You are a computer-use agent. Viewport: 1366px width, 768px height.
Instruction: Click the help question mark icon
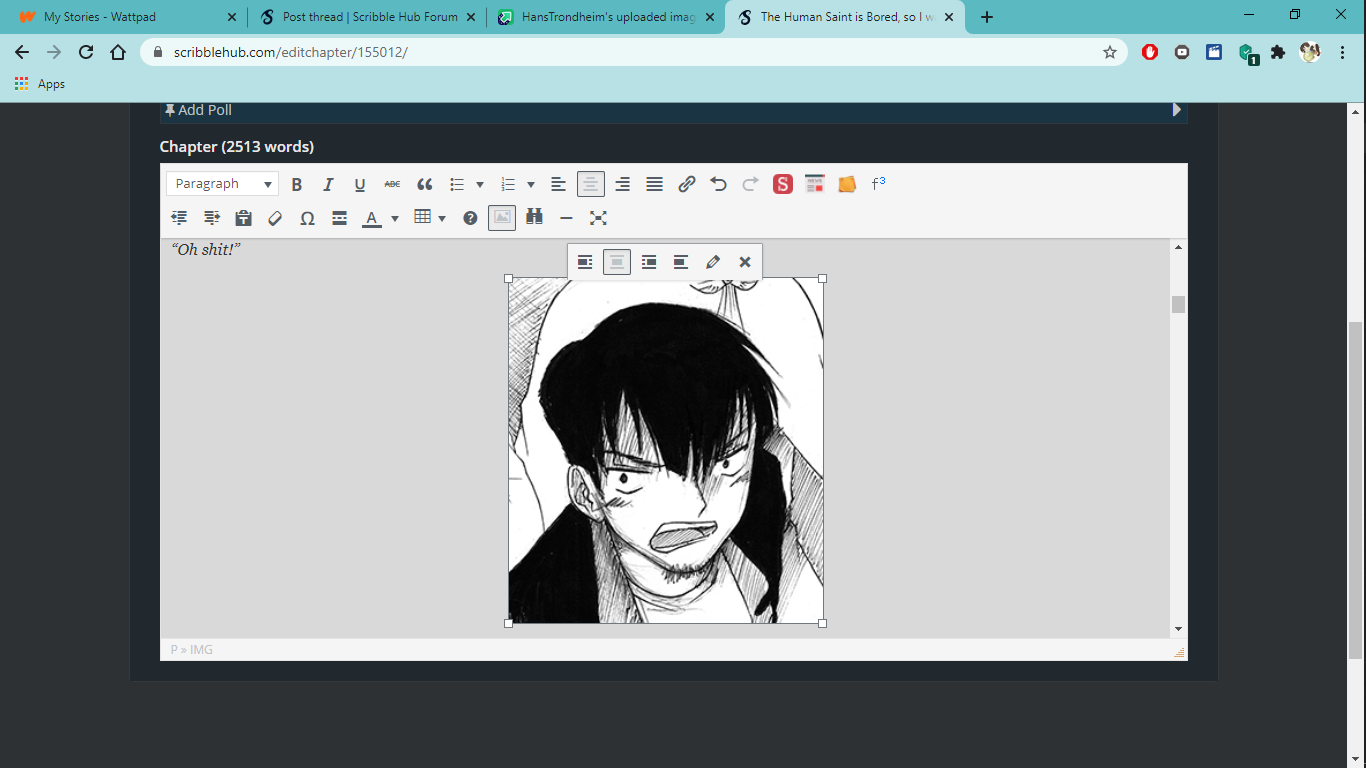pos(470,218)
